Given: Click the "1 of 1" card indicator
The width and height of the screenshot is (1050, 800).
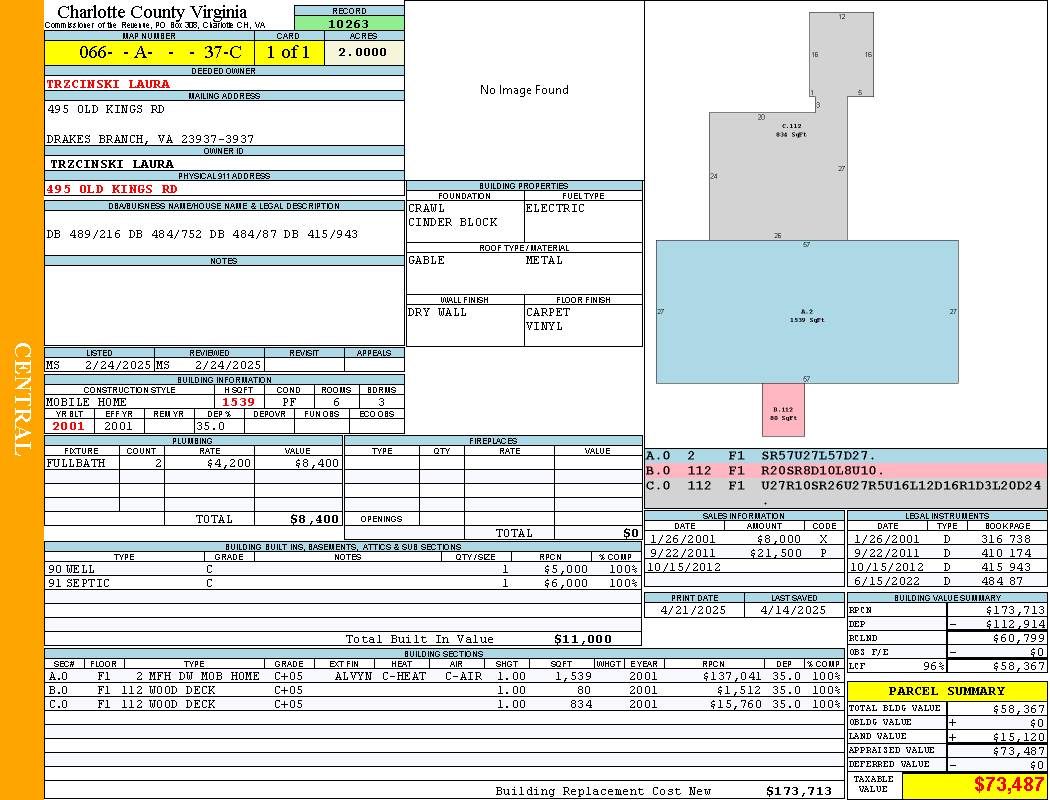Looking at the screenshot, I should (288, 53).
